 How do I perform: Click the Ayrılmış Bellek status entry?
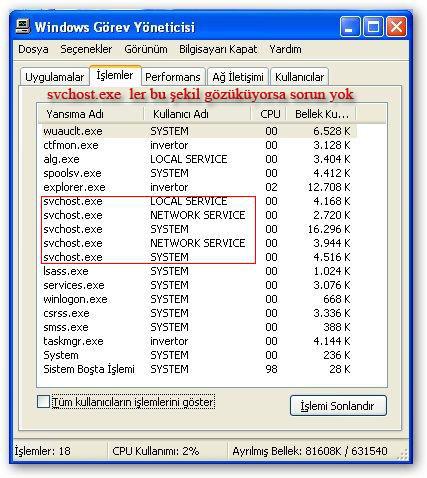[x=310, y=451]
